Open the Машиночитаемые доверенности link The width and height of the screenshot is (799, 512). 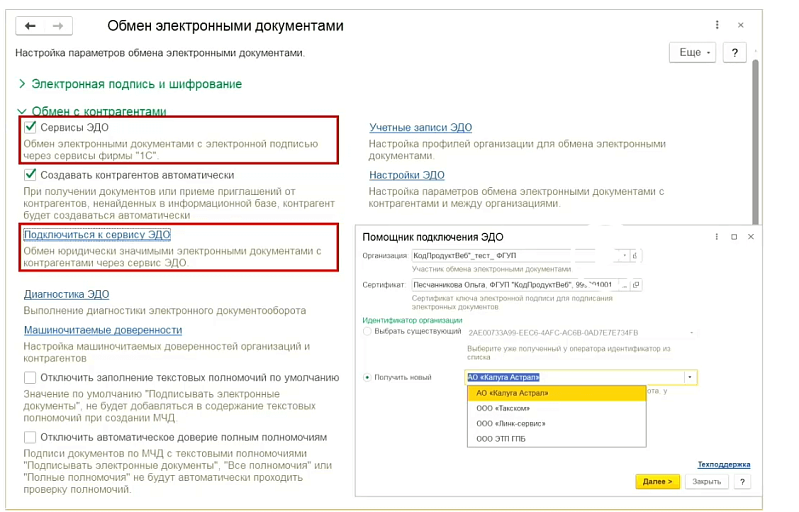pyautogui.click(x=103, y=330)
